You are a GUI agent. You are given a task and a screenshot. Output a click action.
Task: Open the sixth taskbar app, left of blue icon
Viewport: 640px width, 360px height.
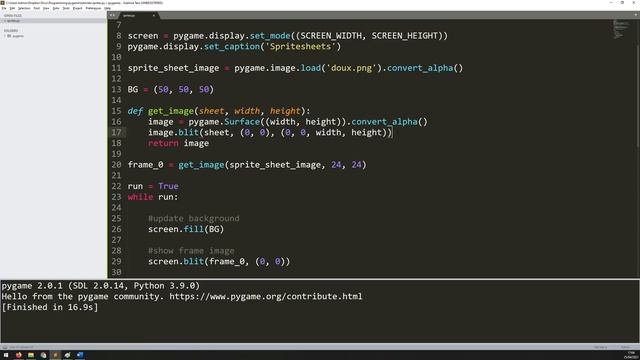(x=68, y=355)
